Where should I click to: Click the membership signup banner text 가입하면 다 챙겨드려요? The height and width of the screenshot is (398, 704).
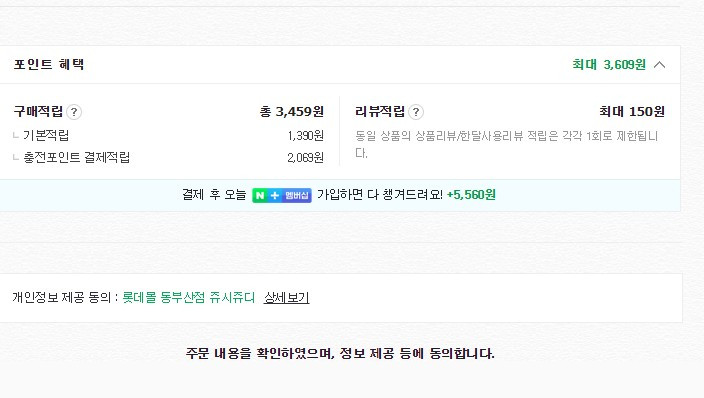pos(380,195)
